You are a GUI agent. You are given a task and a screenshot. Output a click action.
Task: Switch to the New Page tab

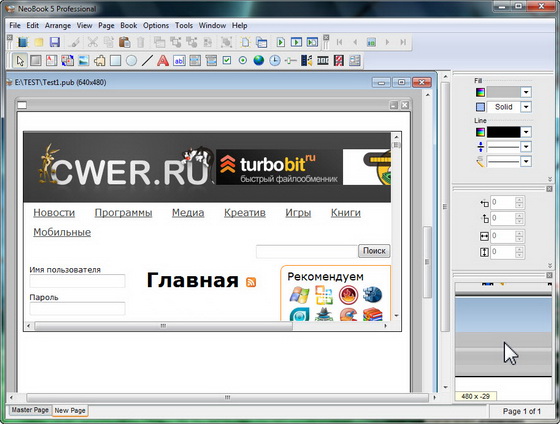pos(70,411)
